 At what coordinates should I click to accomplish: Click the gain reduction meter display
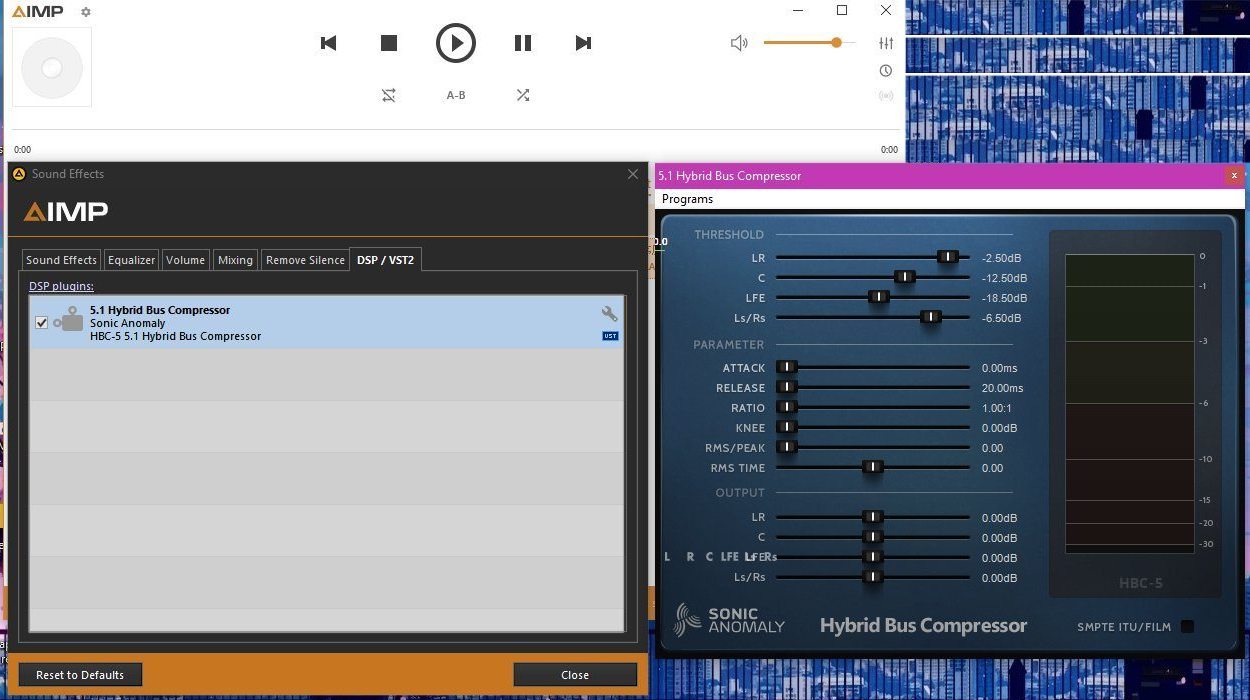(x=1130, y=403)
